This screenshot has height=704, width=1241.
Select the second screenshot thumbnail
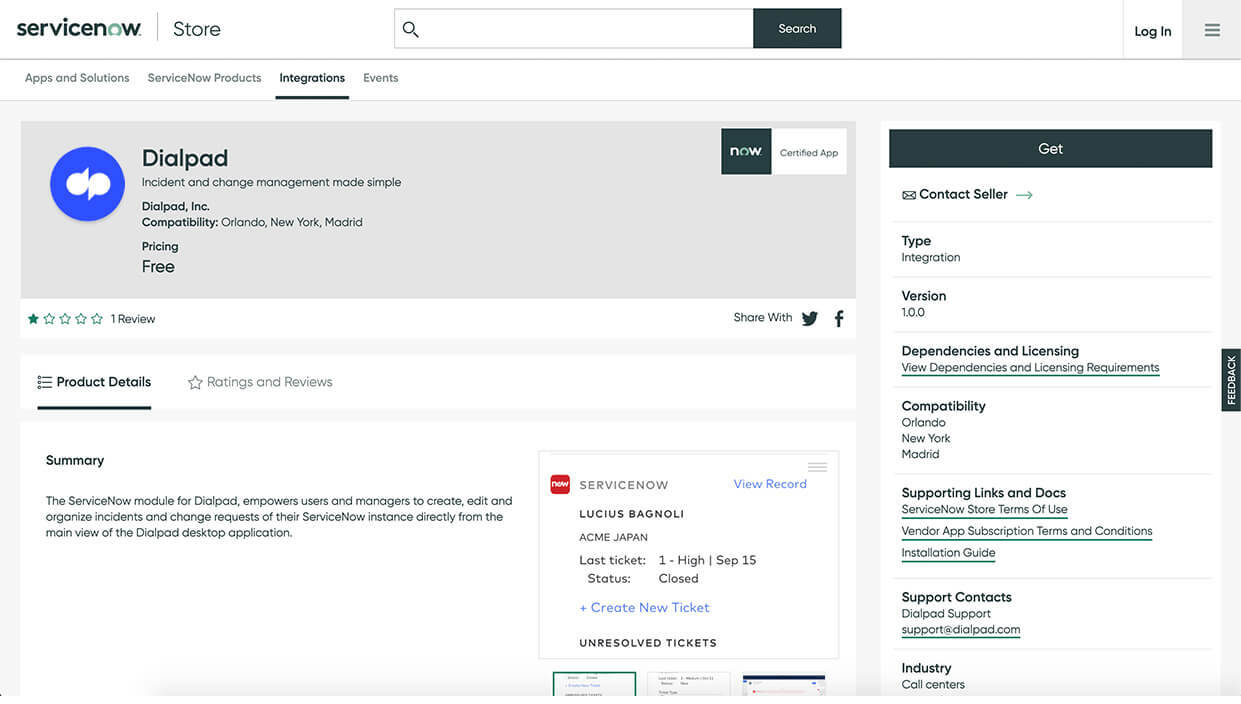point(689,684)
